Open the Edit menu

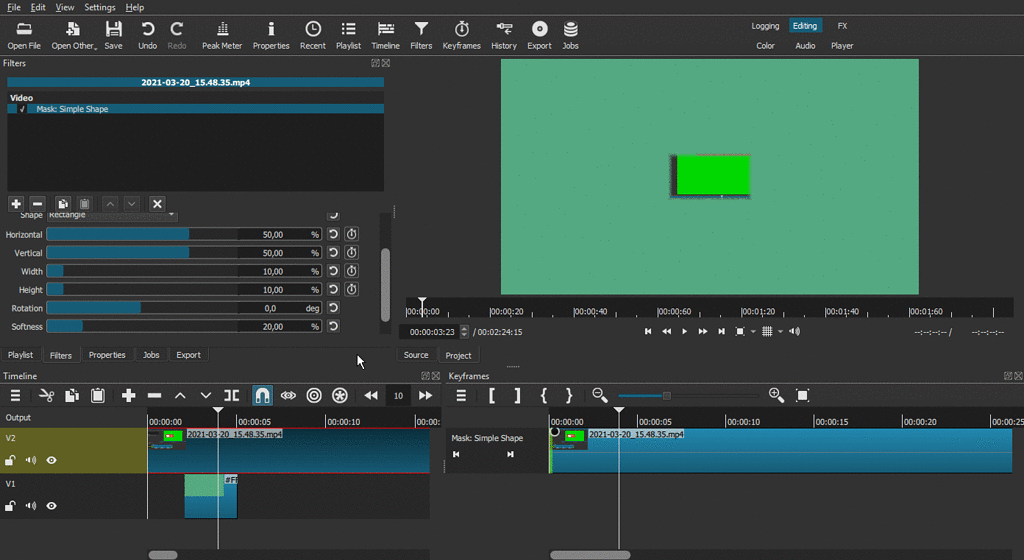tap(38, 7)
